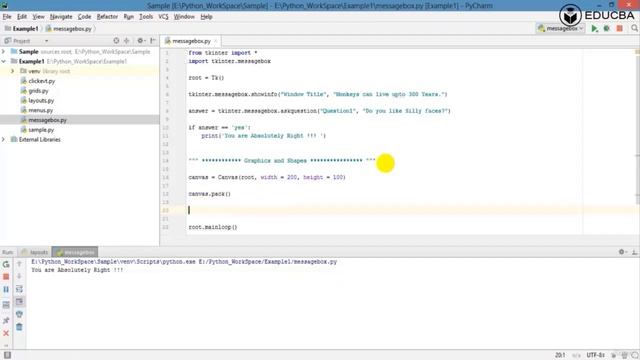640x360 pixels.
Task: Collapse the Example1 project node
Action: click(x=4, y=61)
